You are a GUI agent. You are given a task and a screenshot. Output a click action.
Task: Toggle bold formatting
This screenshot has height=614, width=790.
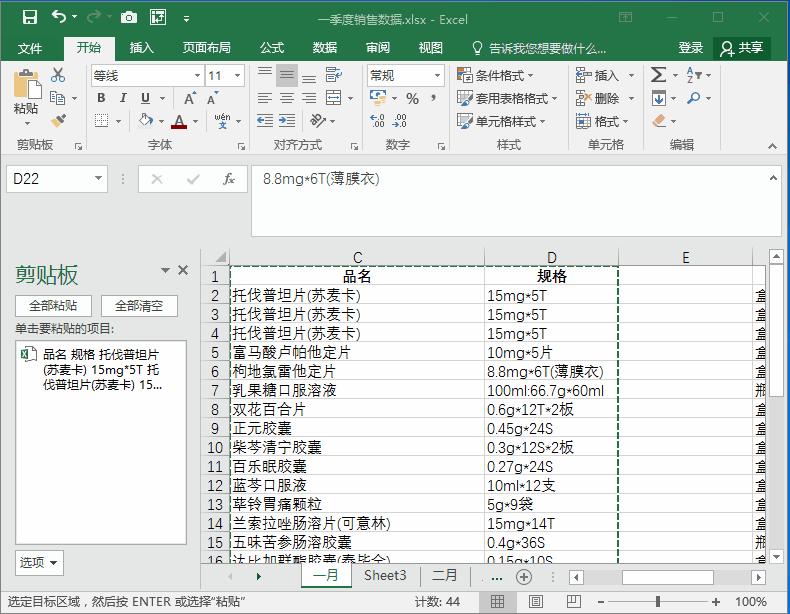(x=101, y=98)
